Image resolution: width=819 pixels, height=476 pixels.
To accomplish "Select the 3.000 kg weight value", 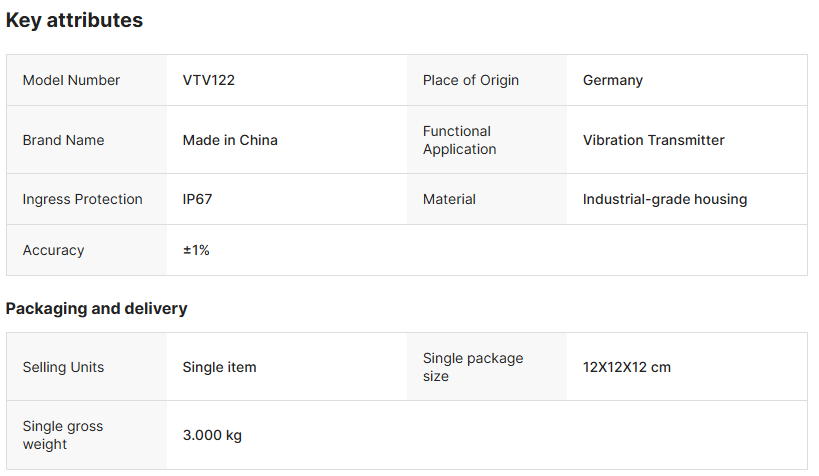I will [x=212, y=435].
